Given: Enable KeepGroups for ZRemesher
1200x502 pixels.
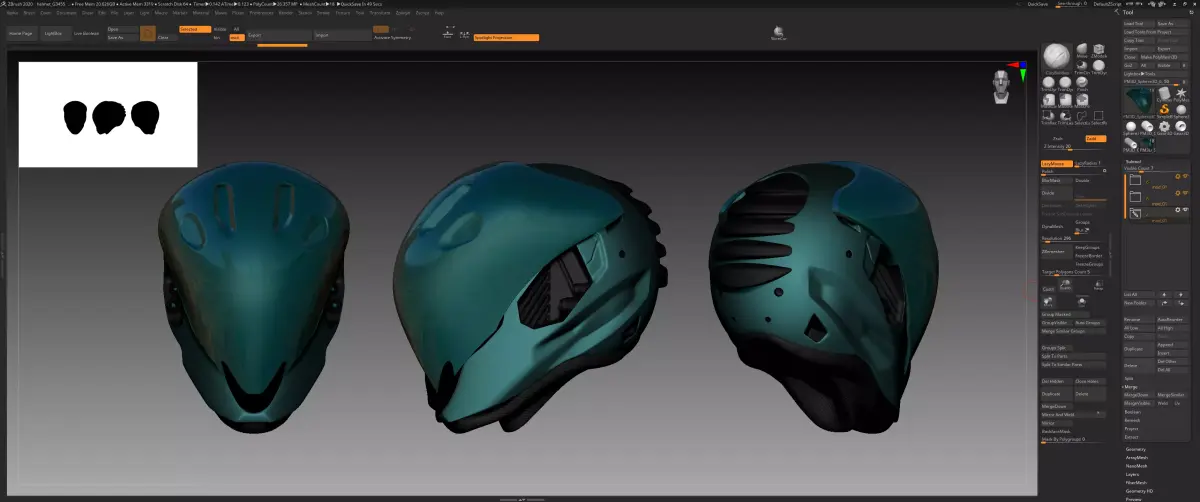Looking at the screenshot, I should point(1090,247).
